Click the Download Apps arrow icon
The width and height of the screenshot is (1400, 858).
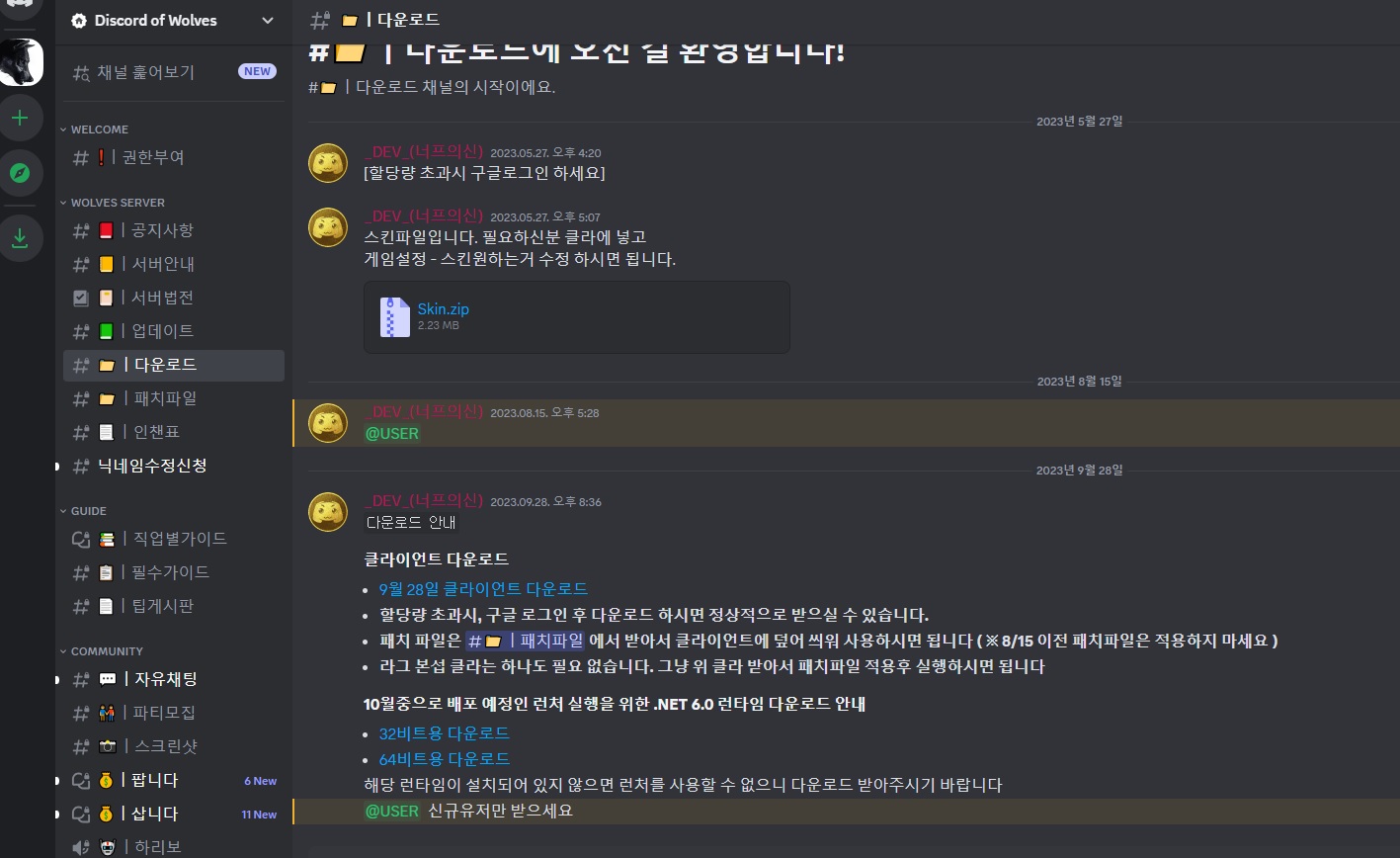[x=20, y=238]
